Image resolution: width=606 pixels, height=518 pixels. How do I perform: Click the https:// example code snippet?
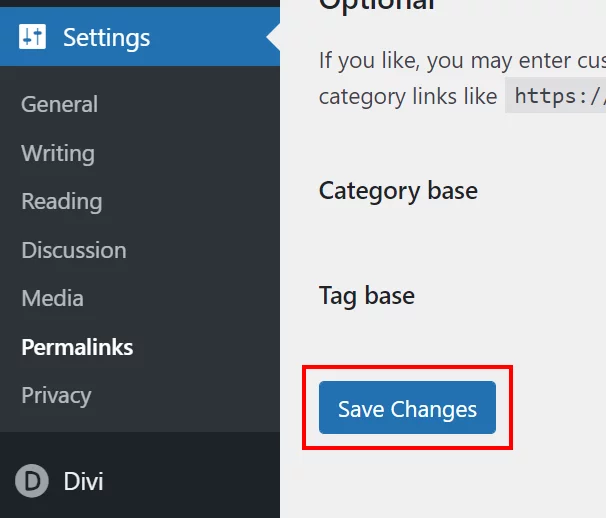555,95
